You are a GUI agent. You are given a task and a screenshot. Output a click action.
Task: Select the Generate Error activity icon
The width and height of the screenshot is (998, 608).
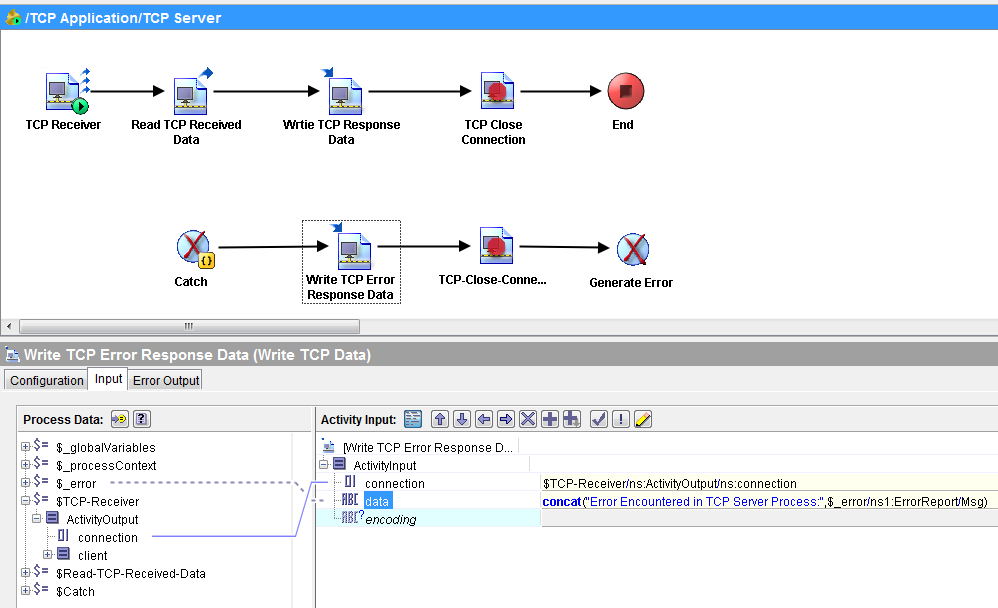633,249
